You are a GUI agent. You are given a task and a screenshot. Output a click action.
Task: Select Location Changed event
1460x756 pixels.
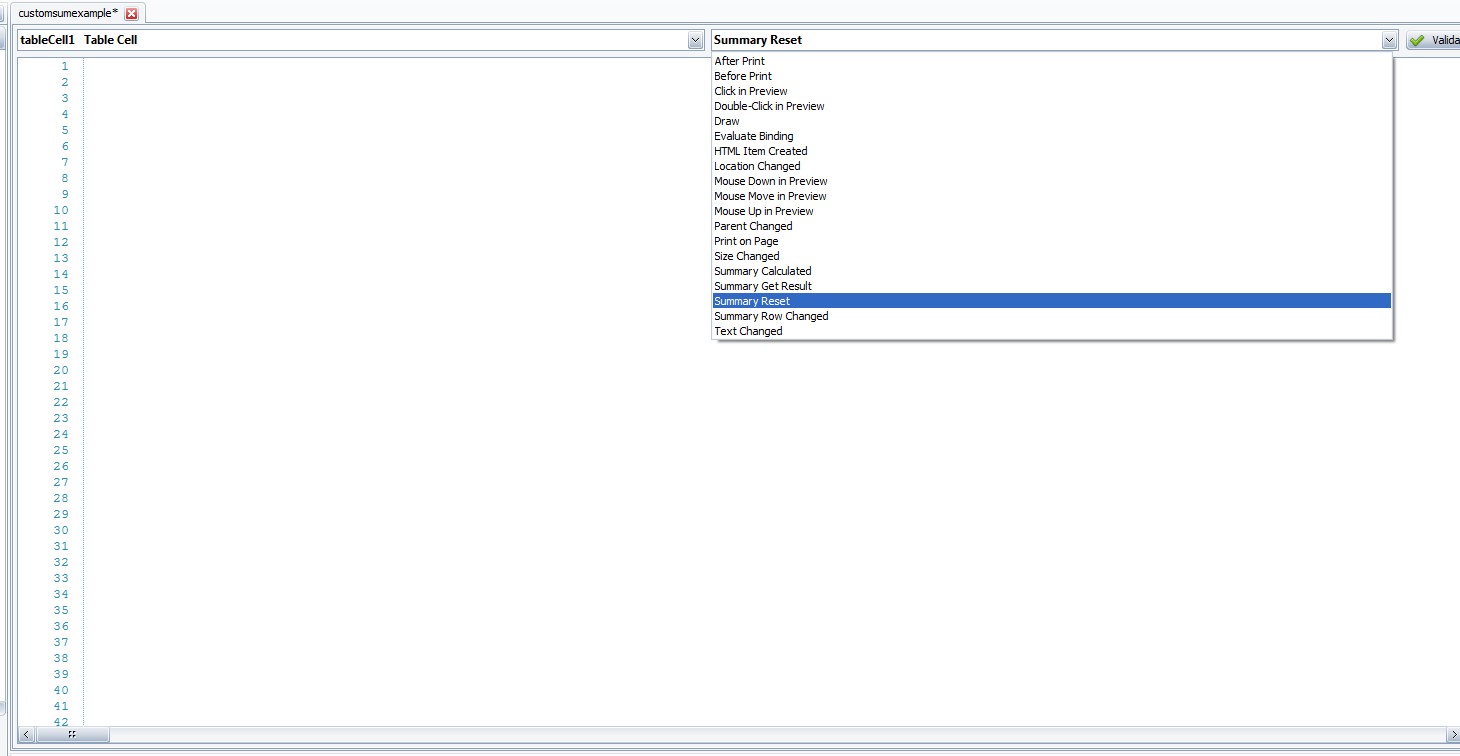pos(756,166)
